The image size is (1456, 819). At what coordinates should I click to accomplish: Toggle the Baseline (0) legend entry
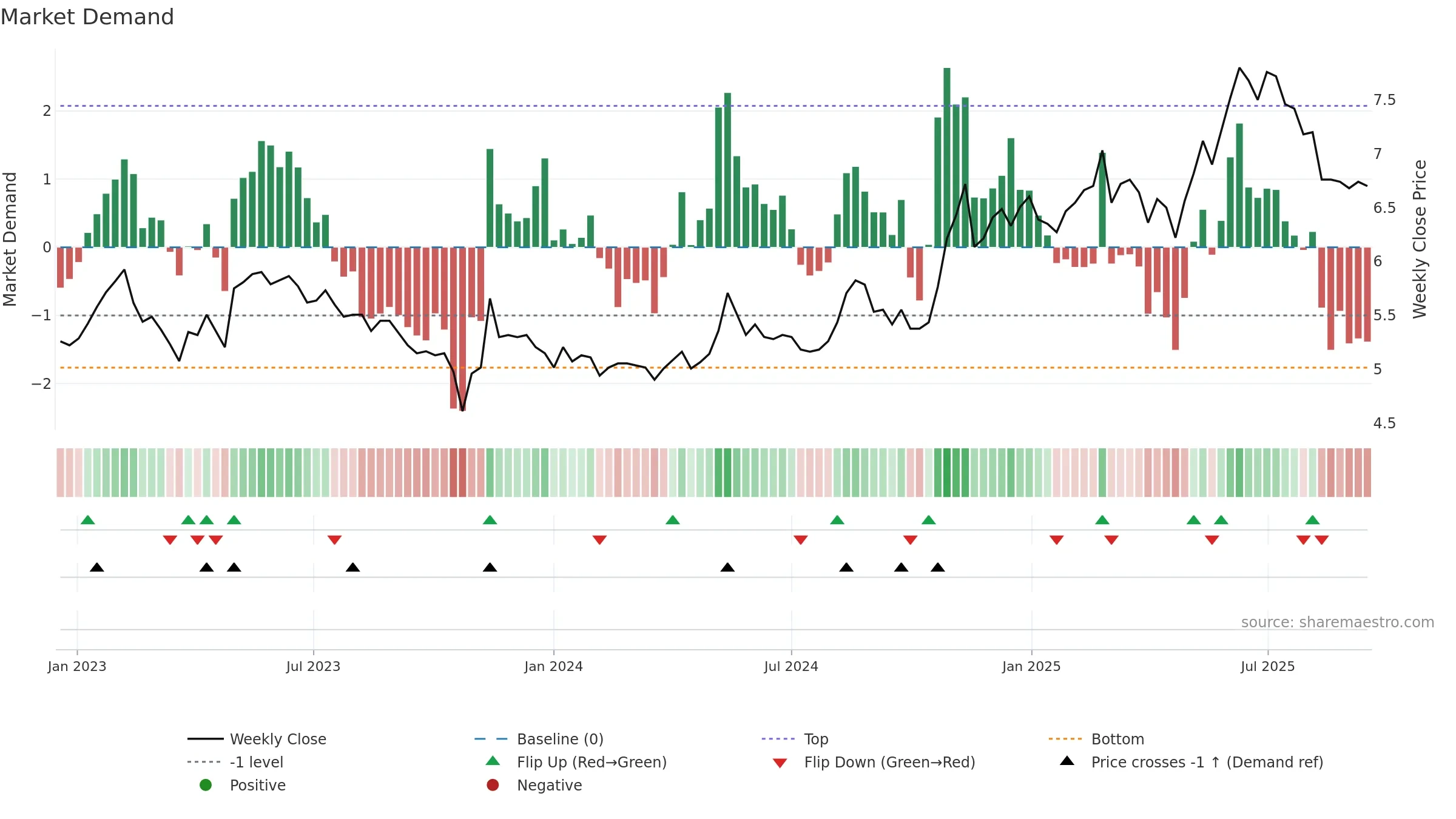pos(539,739)
